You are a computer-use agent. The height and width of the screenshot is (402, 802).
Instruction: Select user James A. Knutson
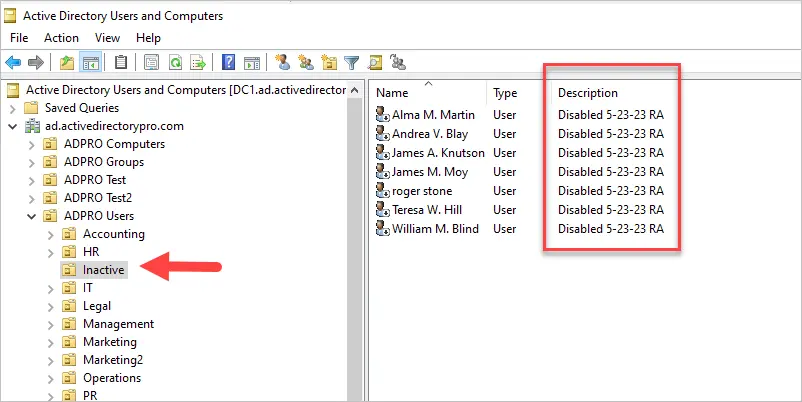438,153
